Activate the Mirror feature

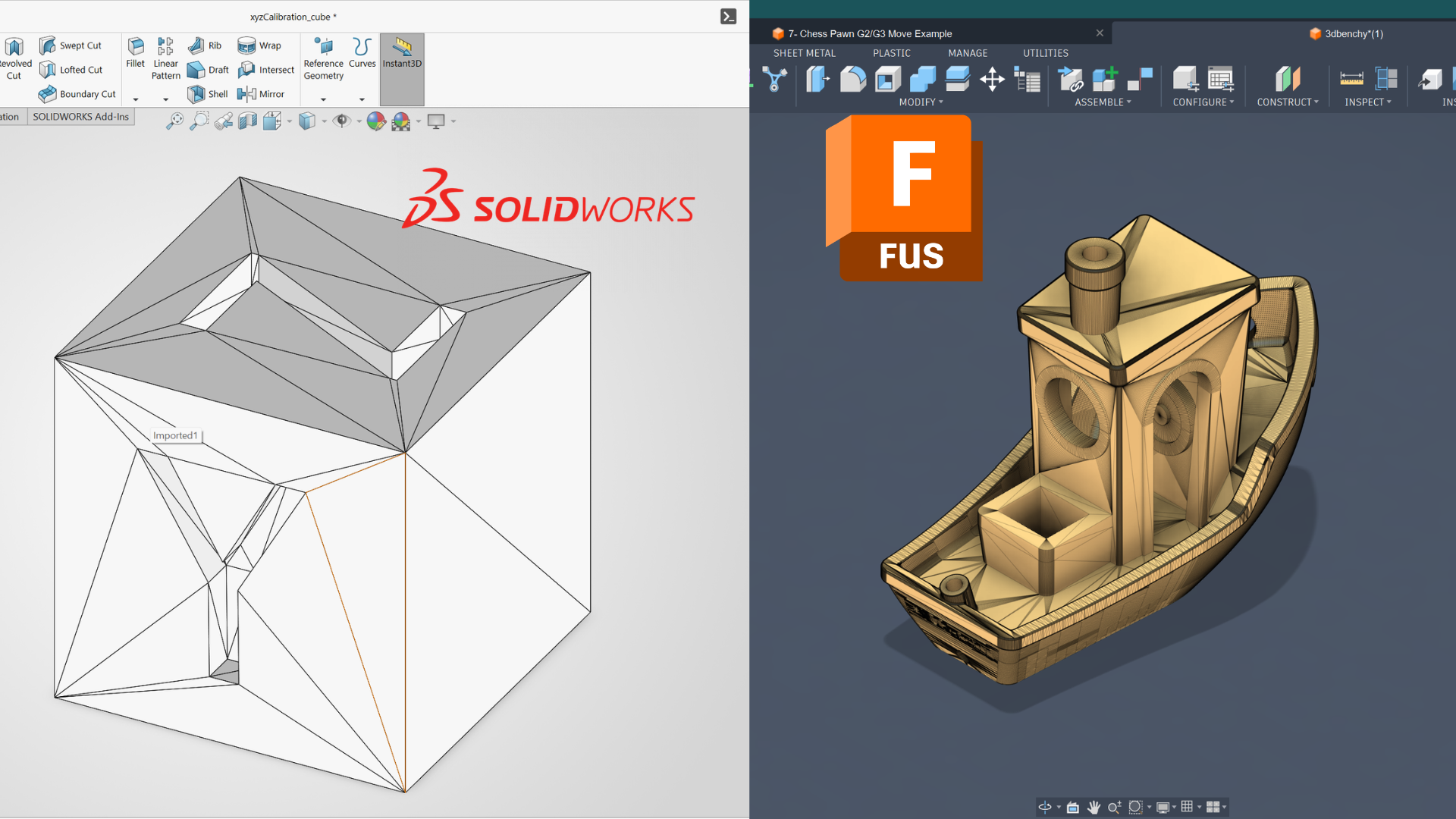(x=261, y=94)
